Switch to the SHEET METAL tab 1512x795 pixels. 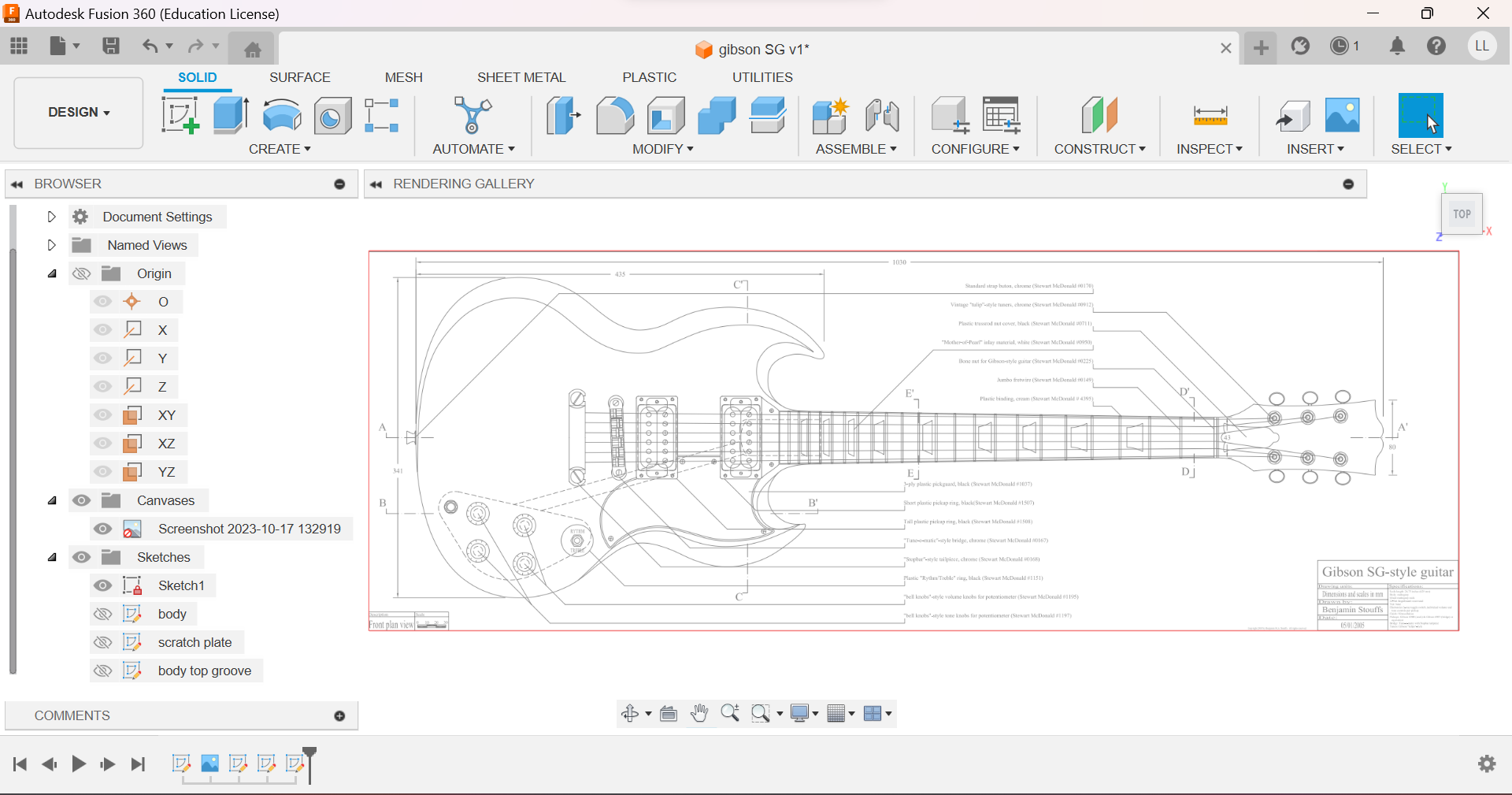pyautogui.click(x=521, y=77)
